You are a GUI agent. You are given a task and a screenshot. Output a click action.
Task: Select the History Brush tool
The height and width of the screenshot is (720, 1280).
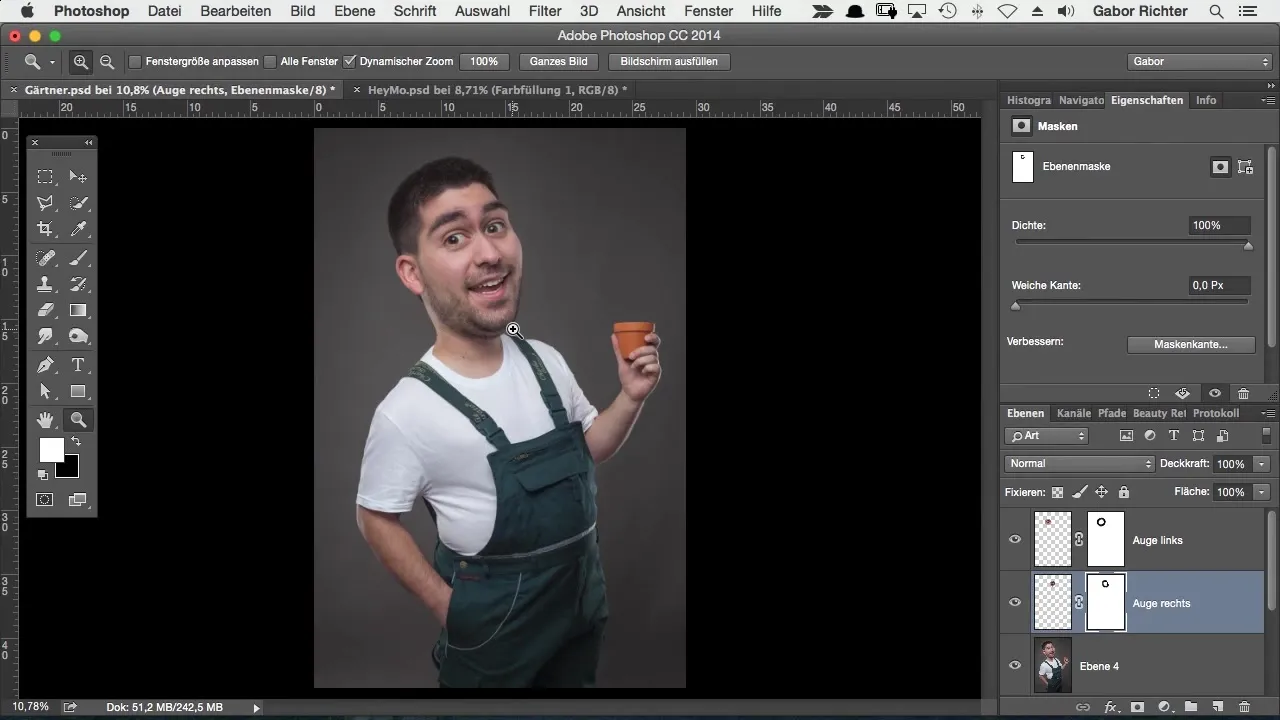78,284
